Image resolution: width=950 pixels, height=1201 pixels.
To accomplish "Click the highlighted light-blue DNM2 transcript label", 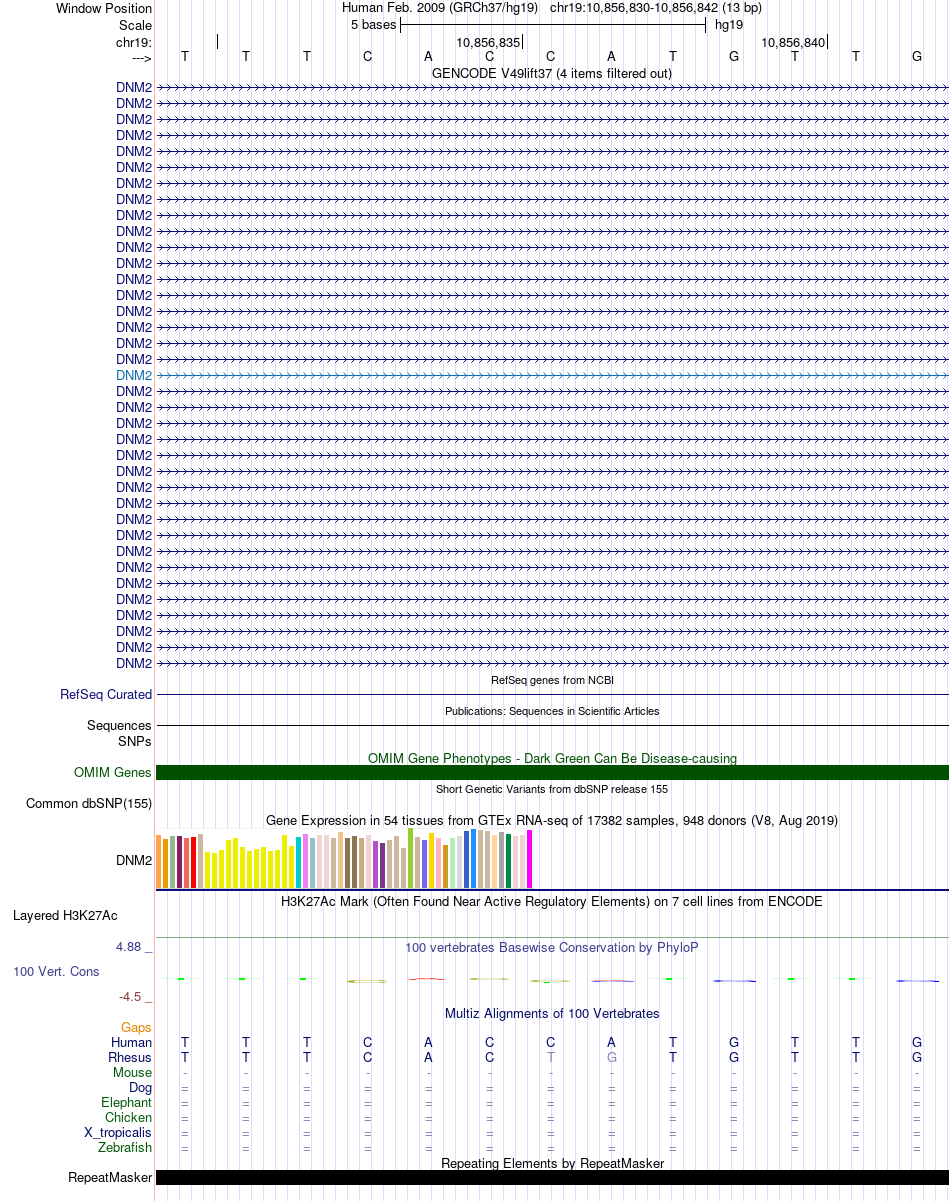I will click(134, 375).
